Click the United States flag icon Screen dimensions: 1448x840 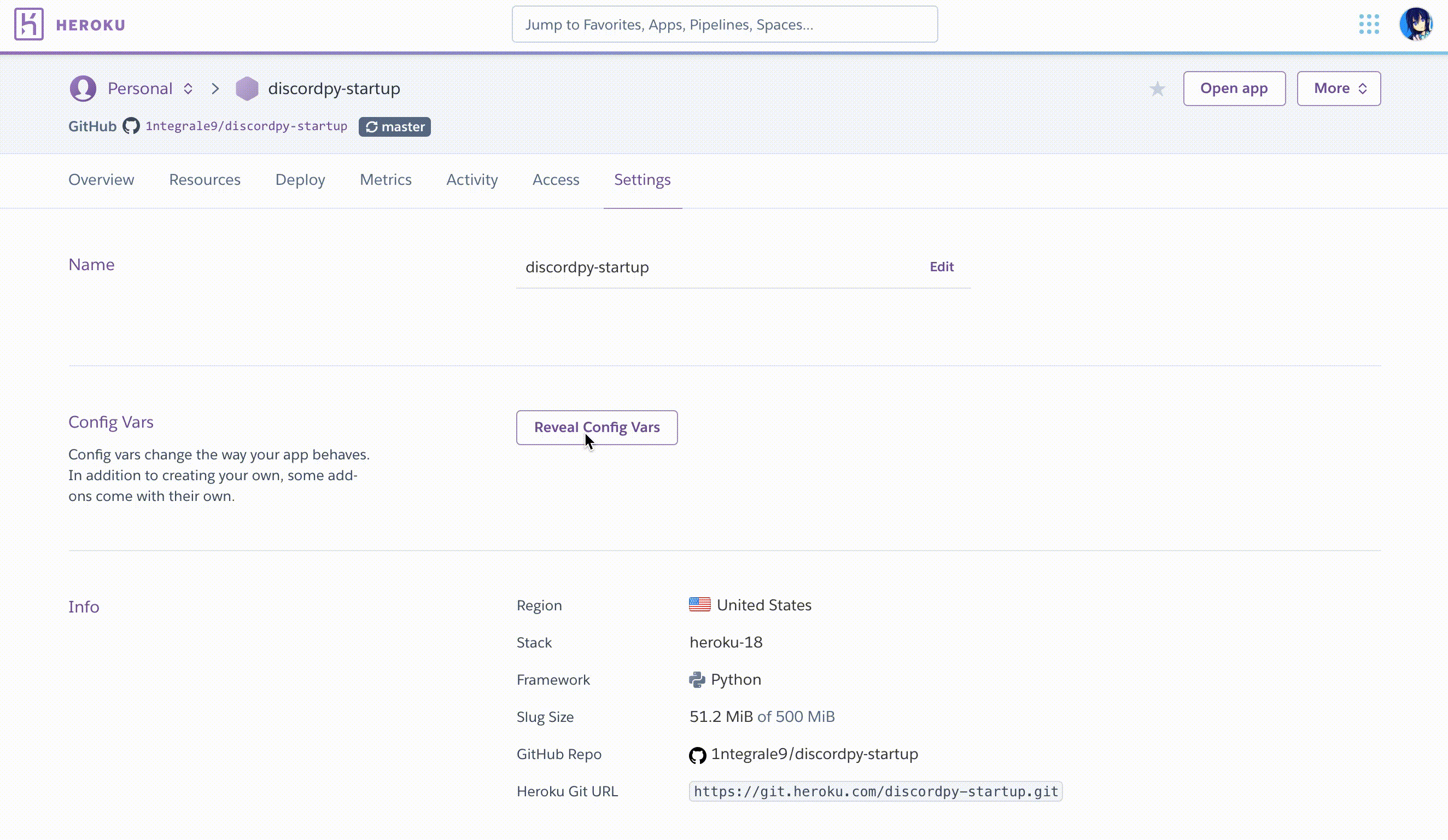pyautogui.click(x=699, y=604)
